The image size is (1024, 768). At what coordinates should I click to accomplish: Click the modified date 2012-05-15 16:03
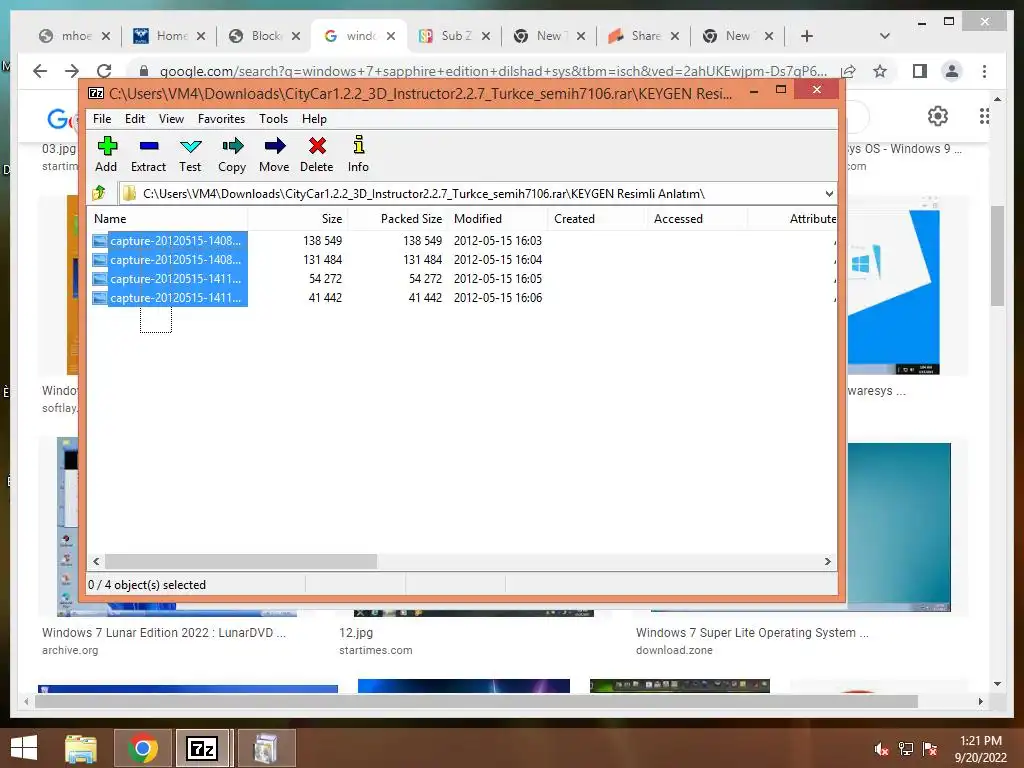pyautogui.click(x=498, y=241)
